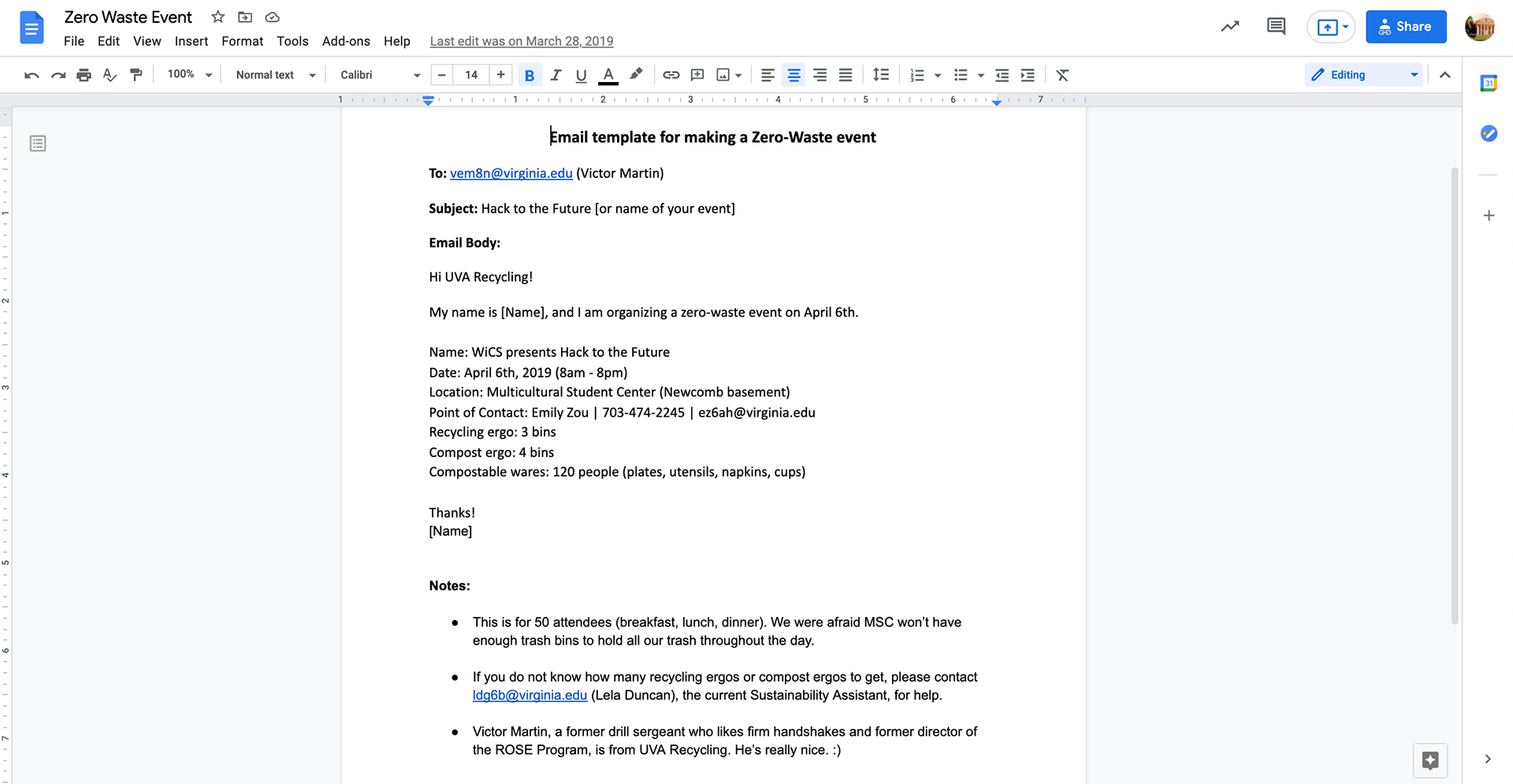Star the Zero Waste Event document
This screenshot has height=784, width=1513.
click(x=218, y=17)
